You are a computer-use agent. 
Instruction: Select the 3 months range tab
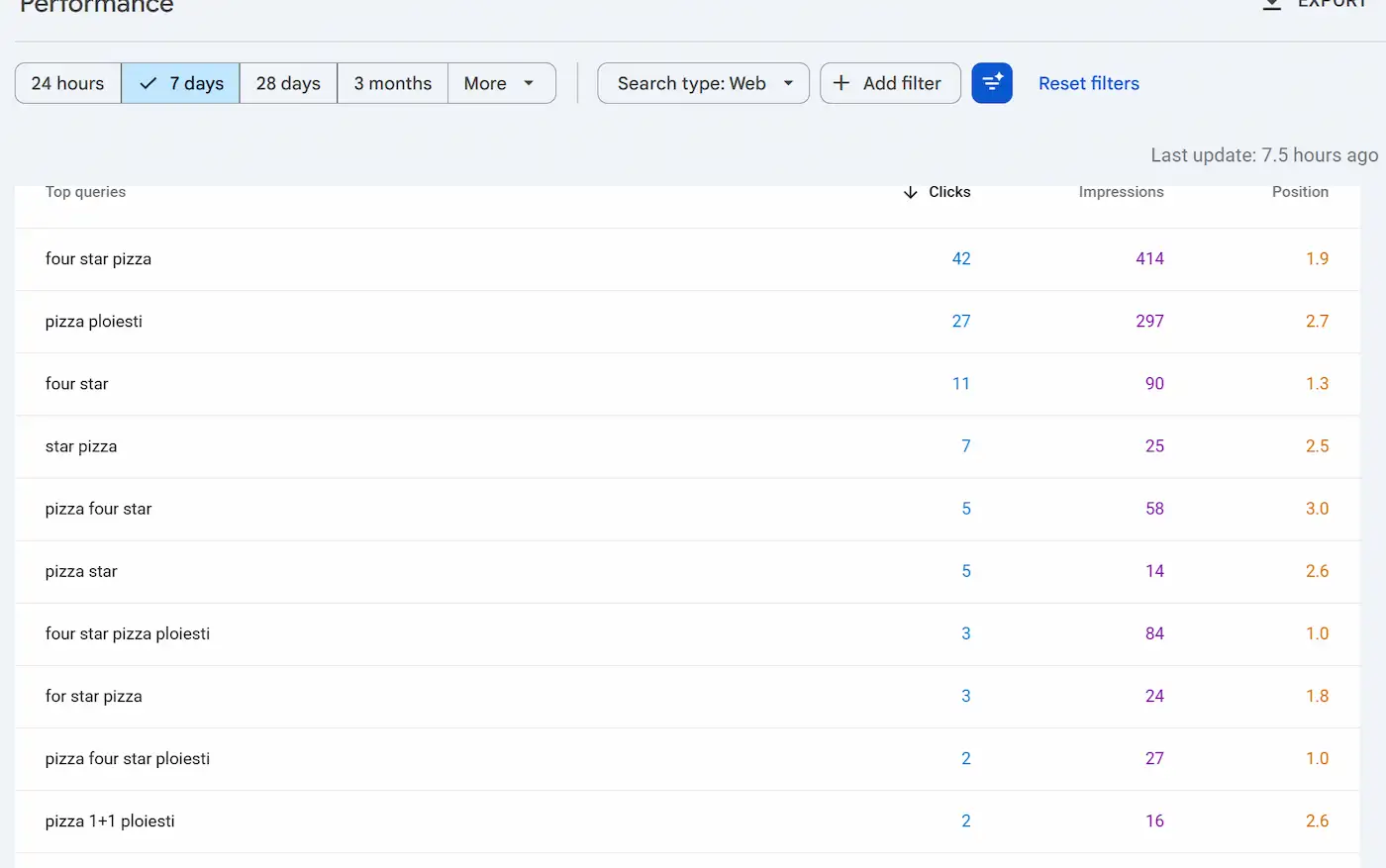[x=393, y=83]
